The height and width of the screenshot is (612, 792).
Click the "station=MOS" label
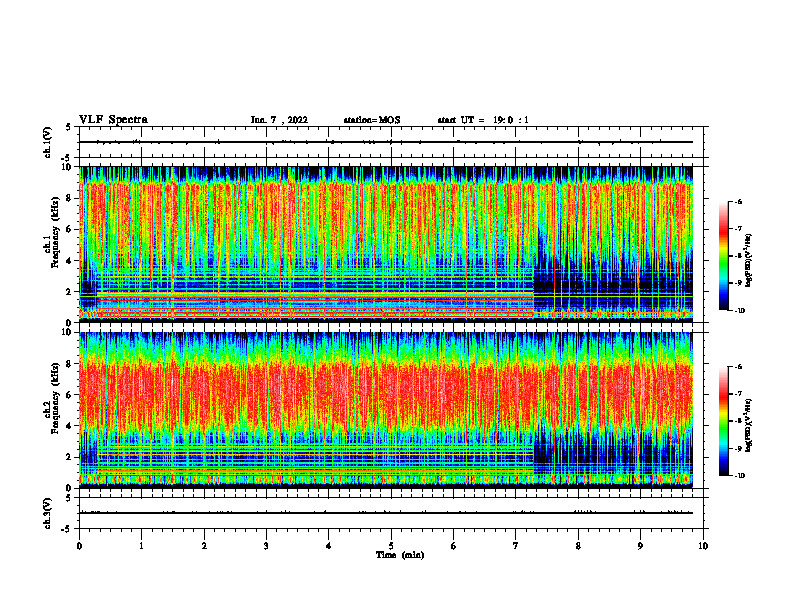[x=372, y=120]
